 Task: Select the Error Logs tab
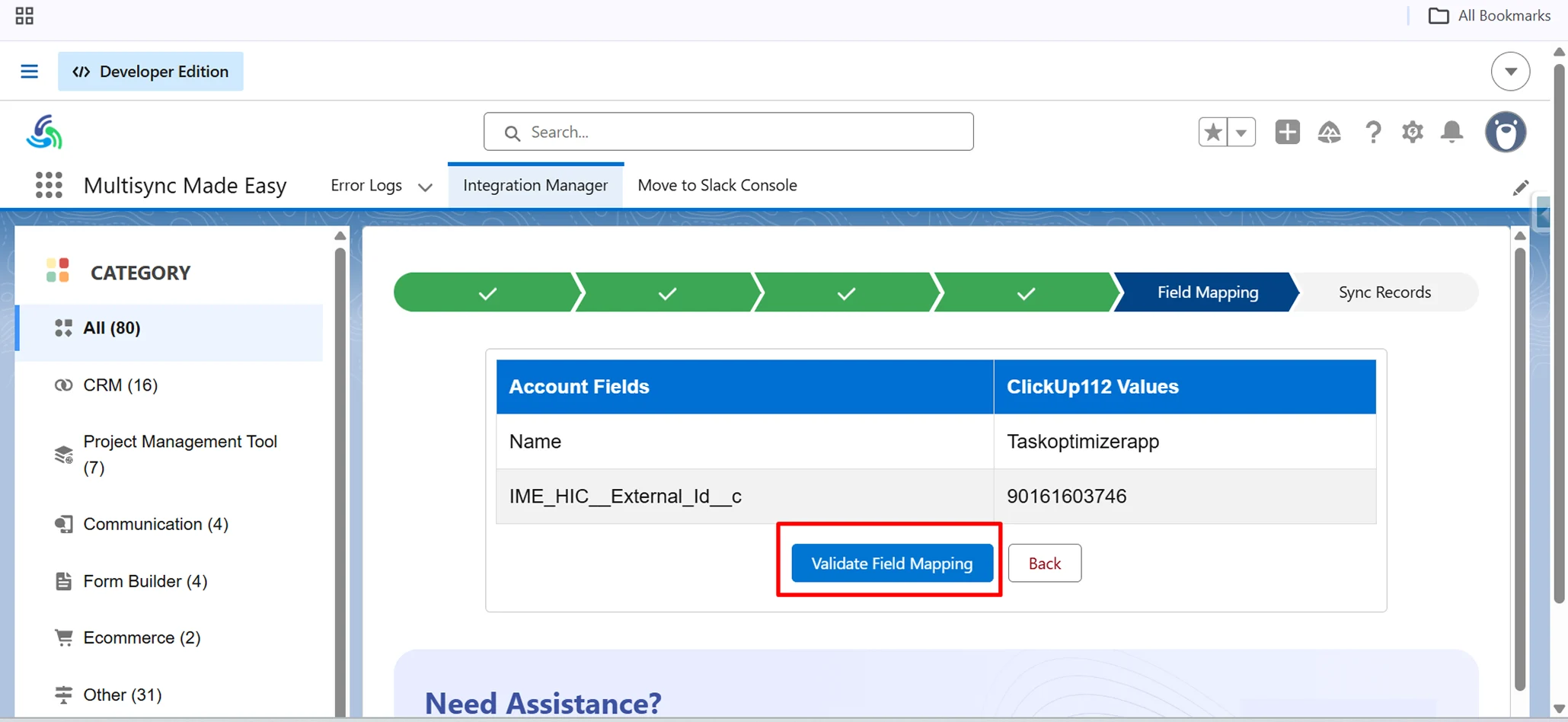click(x=366, y=185)
